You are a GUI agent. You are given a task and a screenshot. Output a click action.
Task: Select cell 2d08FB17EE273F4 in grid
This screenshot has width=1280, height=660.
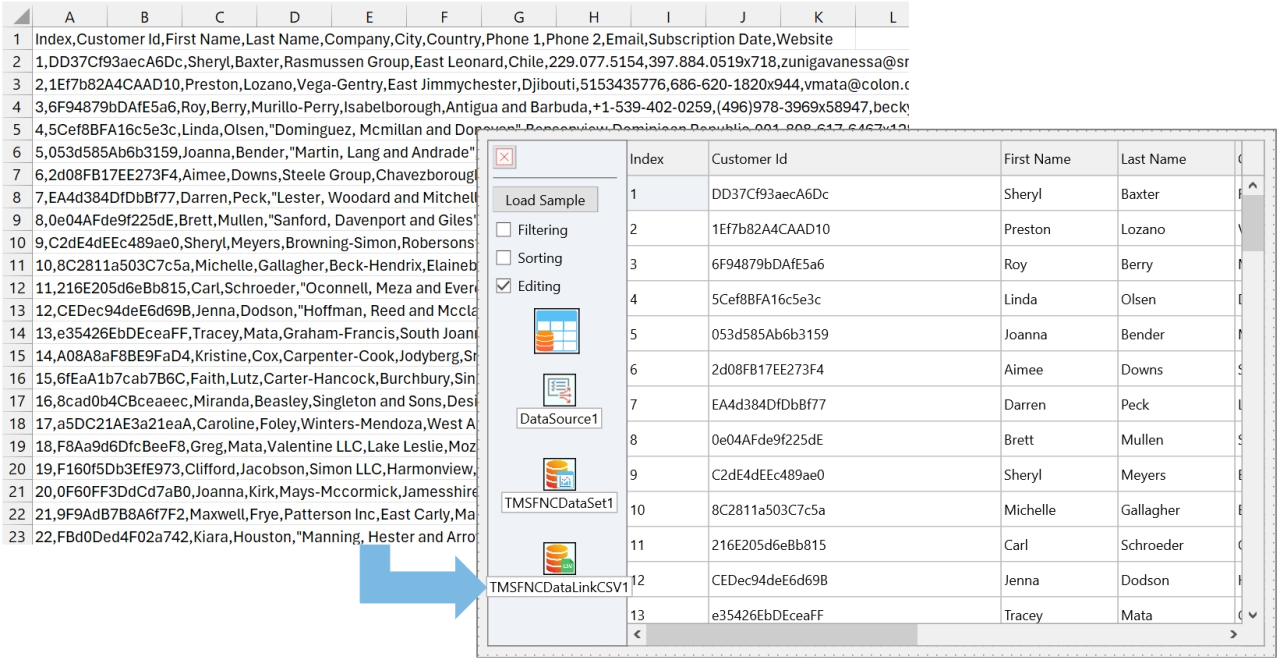(854, 370)
